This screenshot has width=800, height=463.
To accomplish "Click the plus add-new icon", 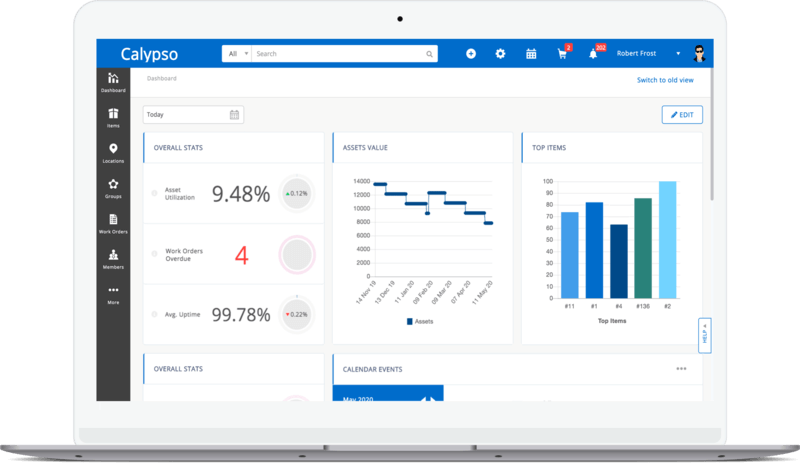I will click(471, 54).
